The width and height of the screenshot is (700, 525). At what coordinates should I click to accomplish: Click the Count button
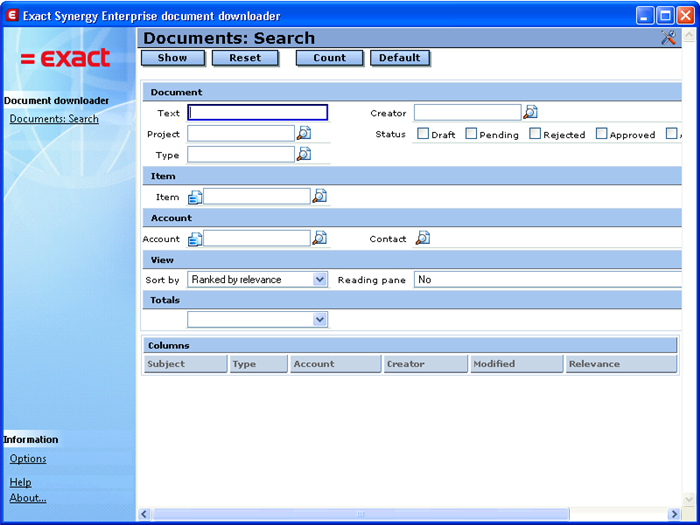point(329,58)
